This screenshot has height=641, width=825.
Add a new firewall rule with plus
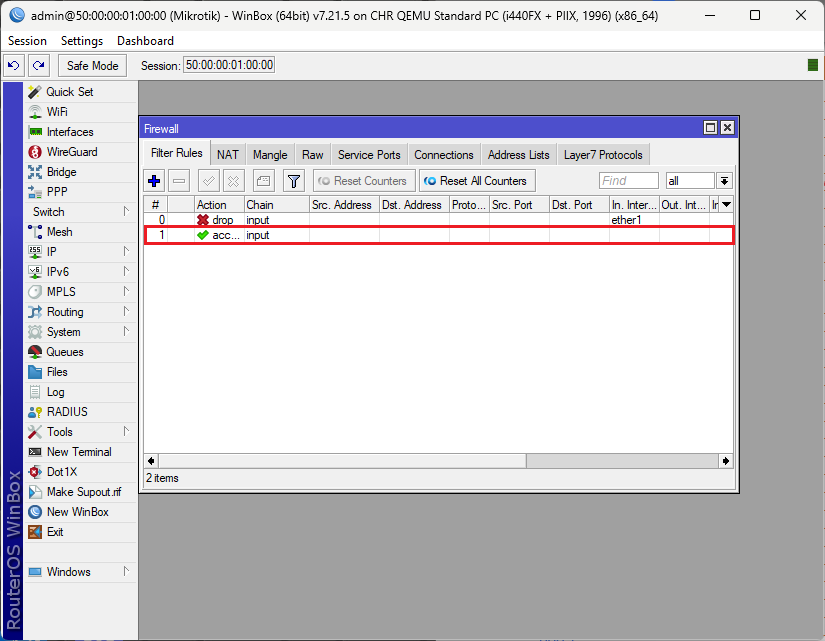coord(154,181)
